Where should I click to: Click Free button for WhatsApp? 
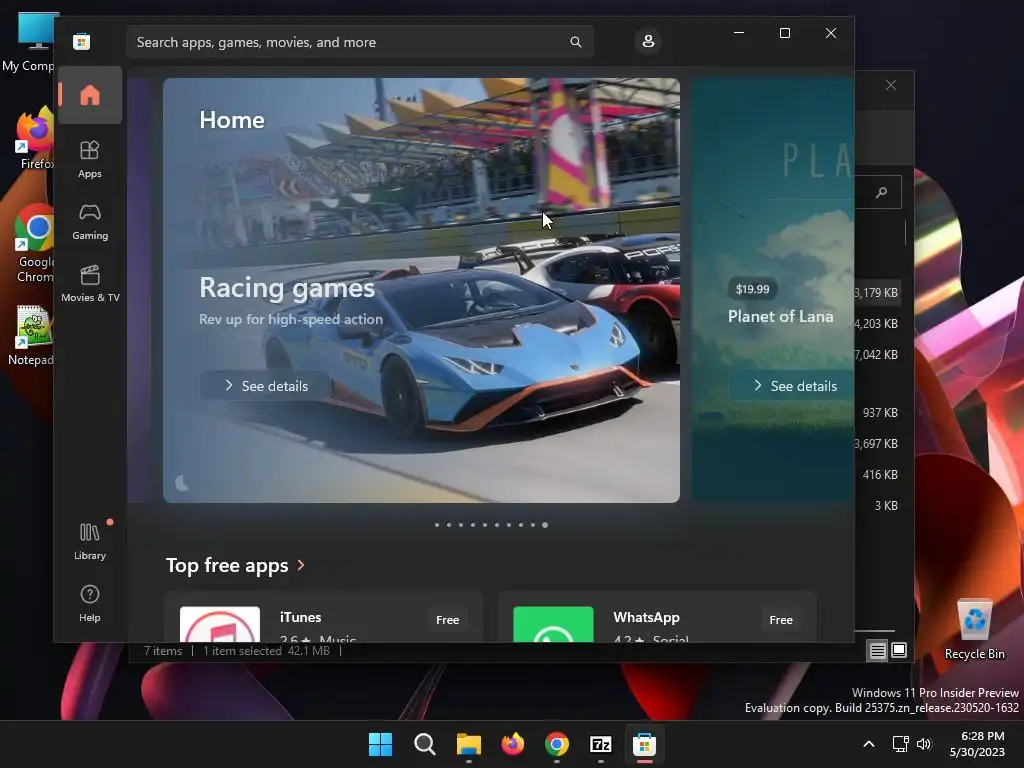[781, 620]
